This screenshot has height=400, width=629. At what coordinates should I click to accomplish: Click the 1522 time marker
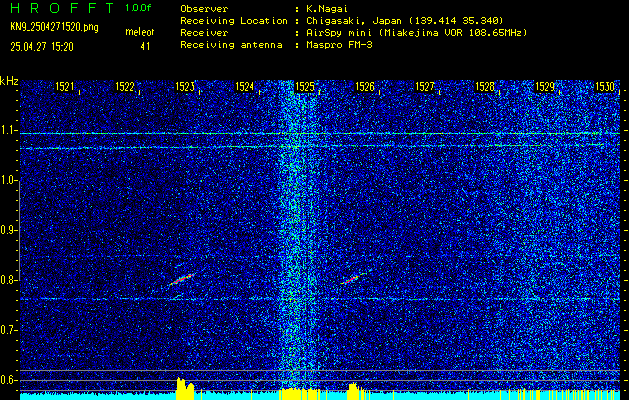click(x=124, y=87)
